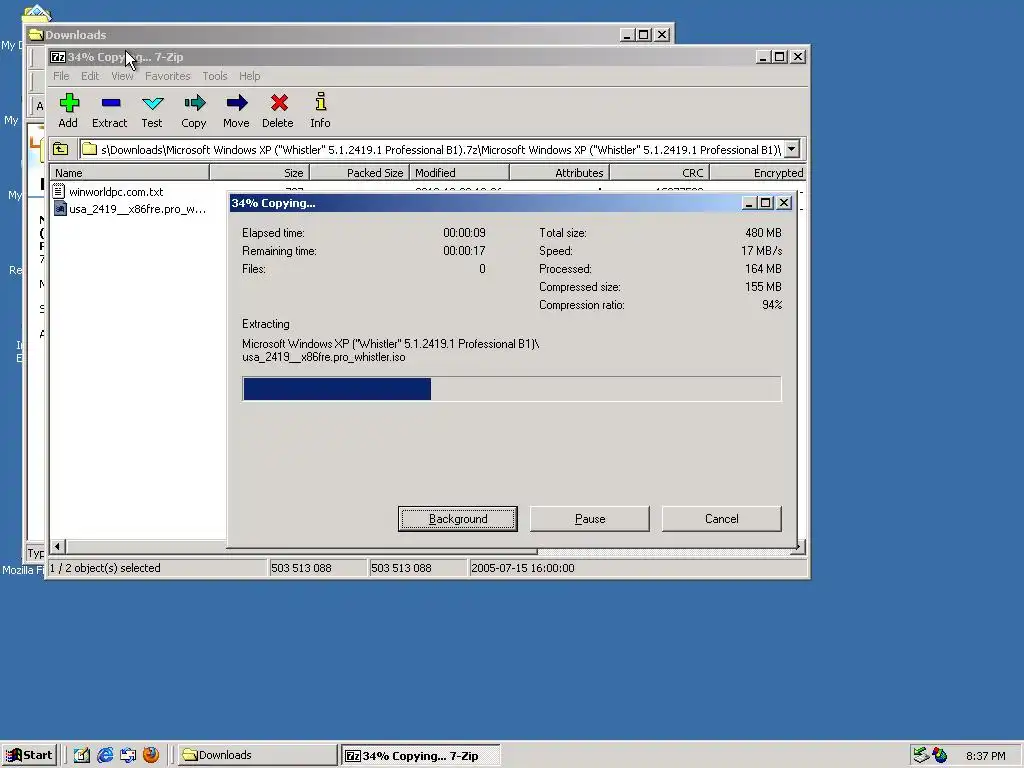Select the winworldpc.com.txt file icon
Image resolution: width=1024 pixels, height=768 pixels.
click(x=59, y=191)
